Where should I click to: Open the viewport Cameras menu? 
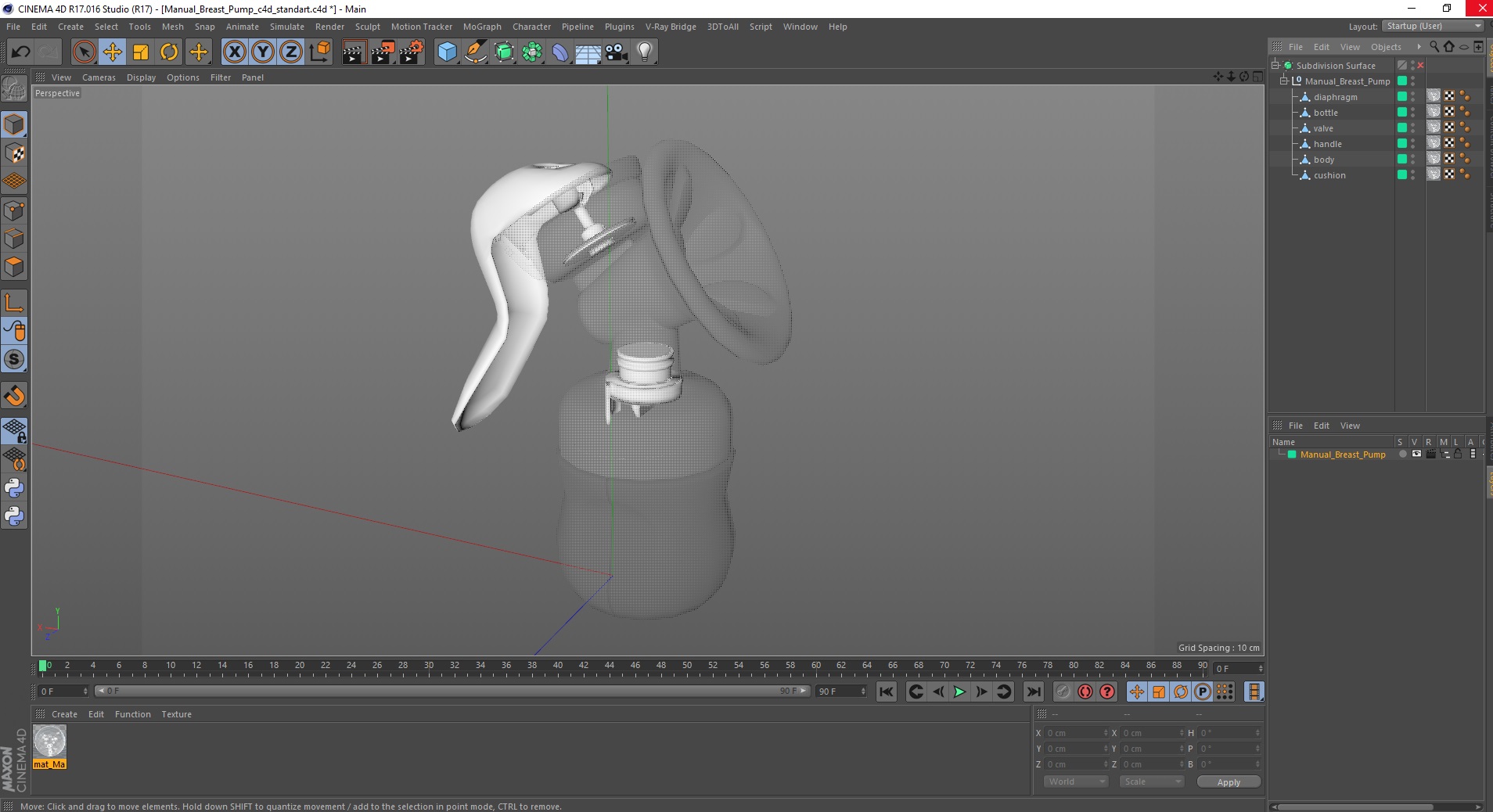99,77
